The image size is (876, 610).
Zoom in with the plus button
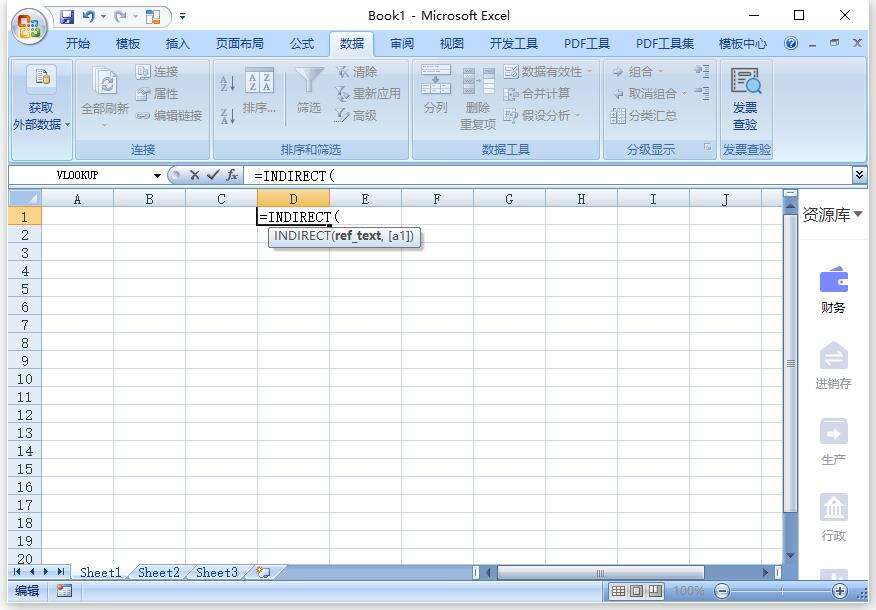point(840,591)
